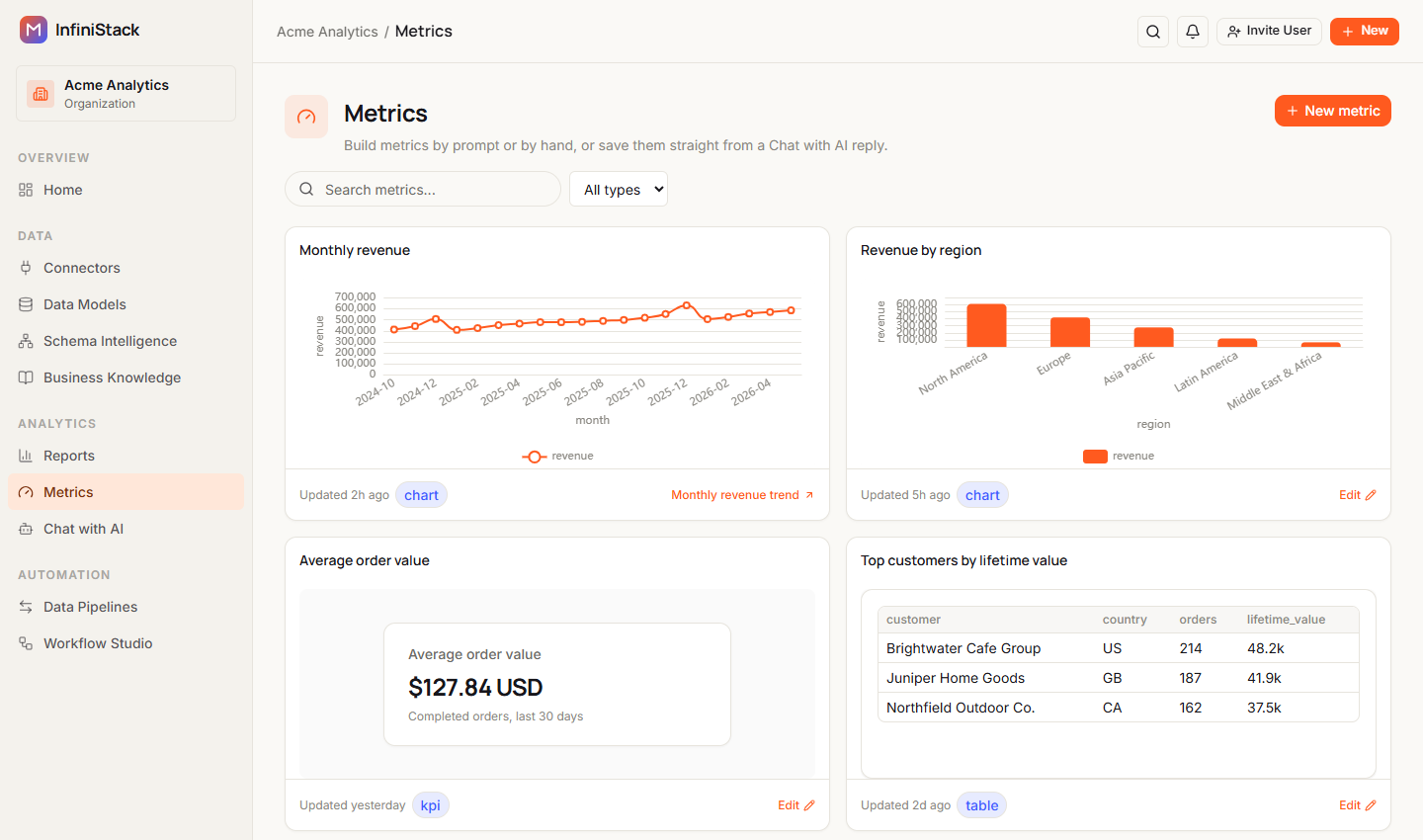
Task: Open the Monthly revenue trend link
Action: click(742, 495)
